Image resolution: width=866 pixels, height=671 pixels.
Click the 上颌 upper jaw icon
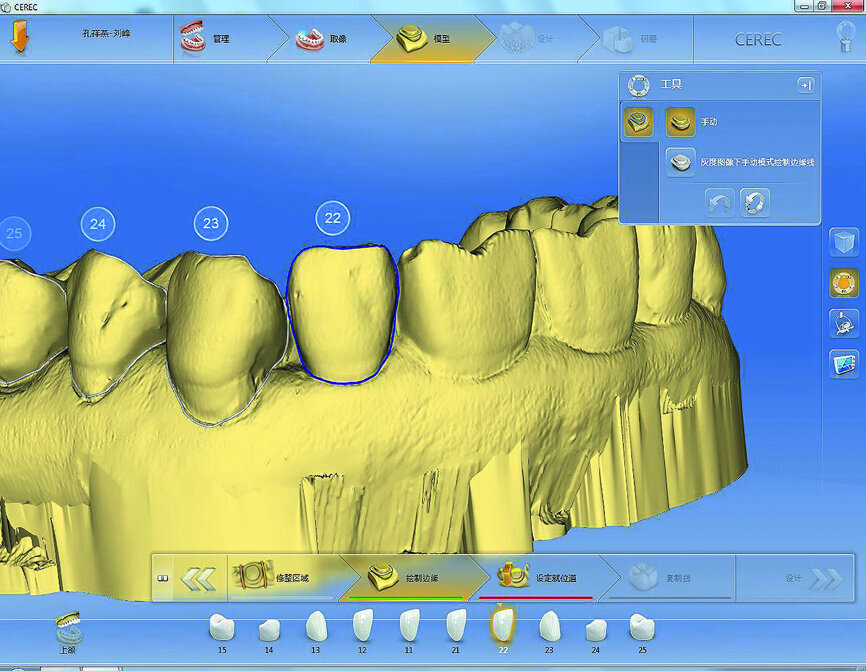pyautogui.click(x=68, y=630)
